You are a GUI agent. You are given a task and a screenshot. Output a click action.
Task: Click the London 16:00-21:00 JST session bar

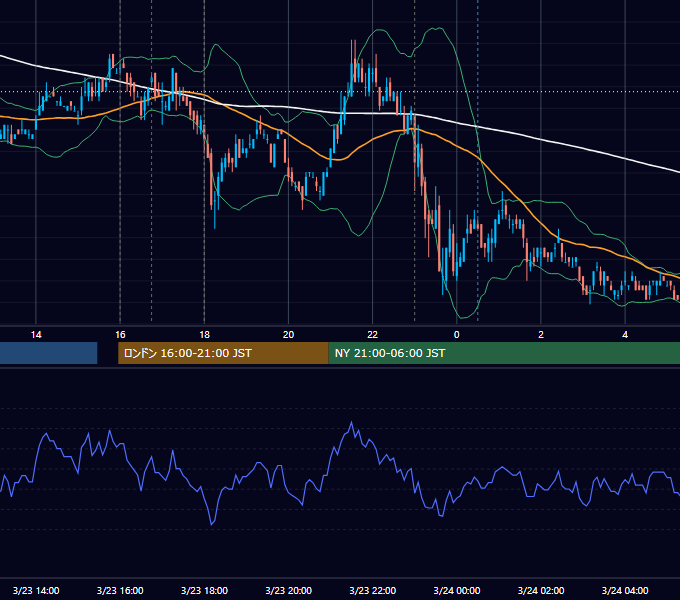click(223, 353)
